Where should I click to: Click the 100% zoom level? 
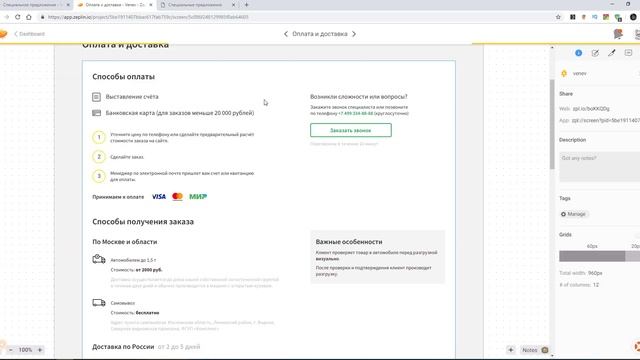[25, 350]
